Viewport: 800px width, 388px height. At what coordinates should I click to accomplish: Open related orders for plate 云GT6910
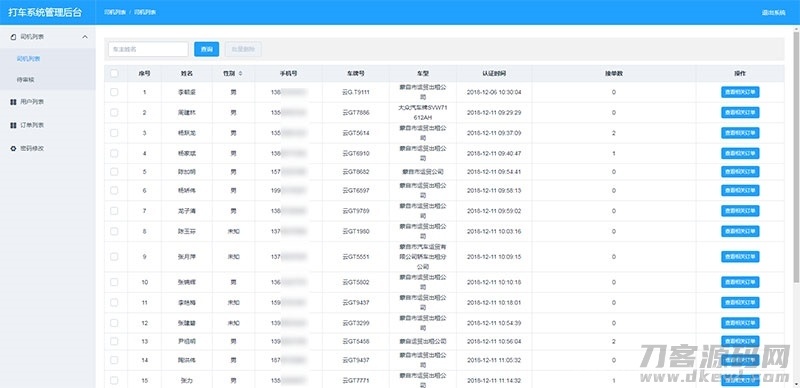[x=740, y=153]
